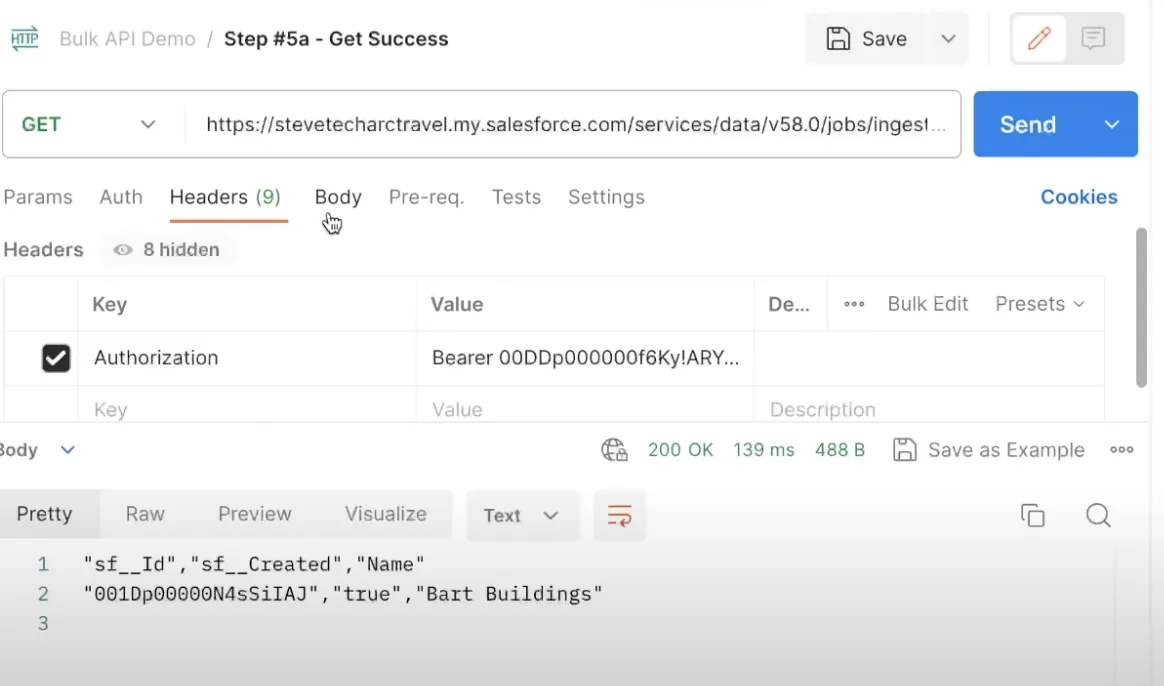This screenshot has width=1164, height=686.
Task: Open the Presets dropdown
Action: 1040,304
